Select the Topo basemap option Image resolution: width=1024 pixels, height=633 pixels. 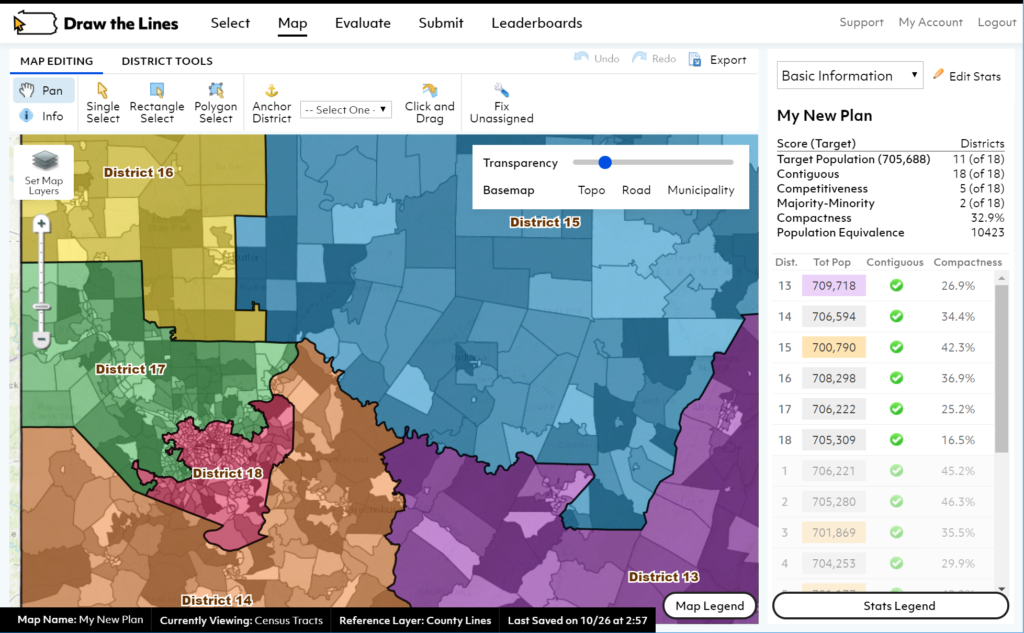click(x=591, y=190)
